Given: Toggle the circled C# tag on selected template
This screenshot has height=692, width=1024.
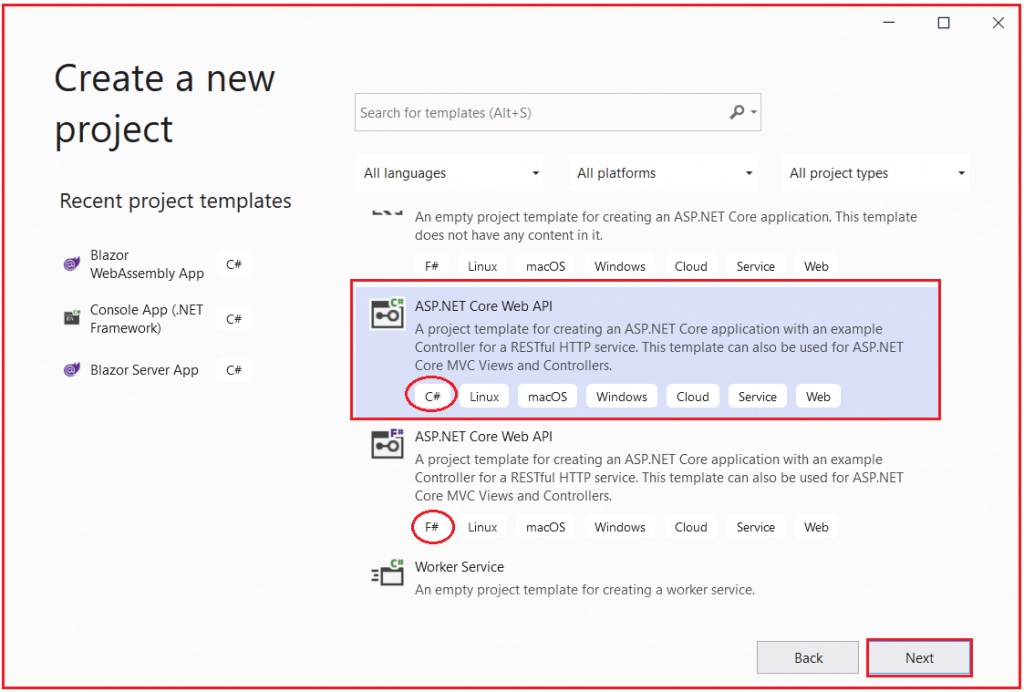Looking at the screenshot, I should 431,395.
